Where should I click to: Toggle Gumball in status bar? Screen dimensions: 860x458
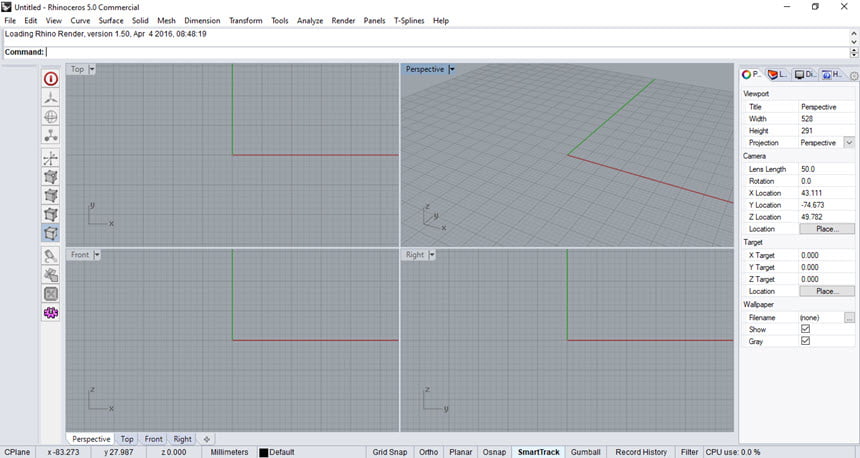(x=585, y=452)
